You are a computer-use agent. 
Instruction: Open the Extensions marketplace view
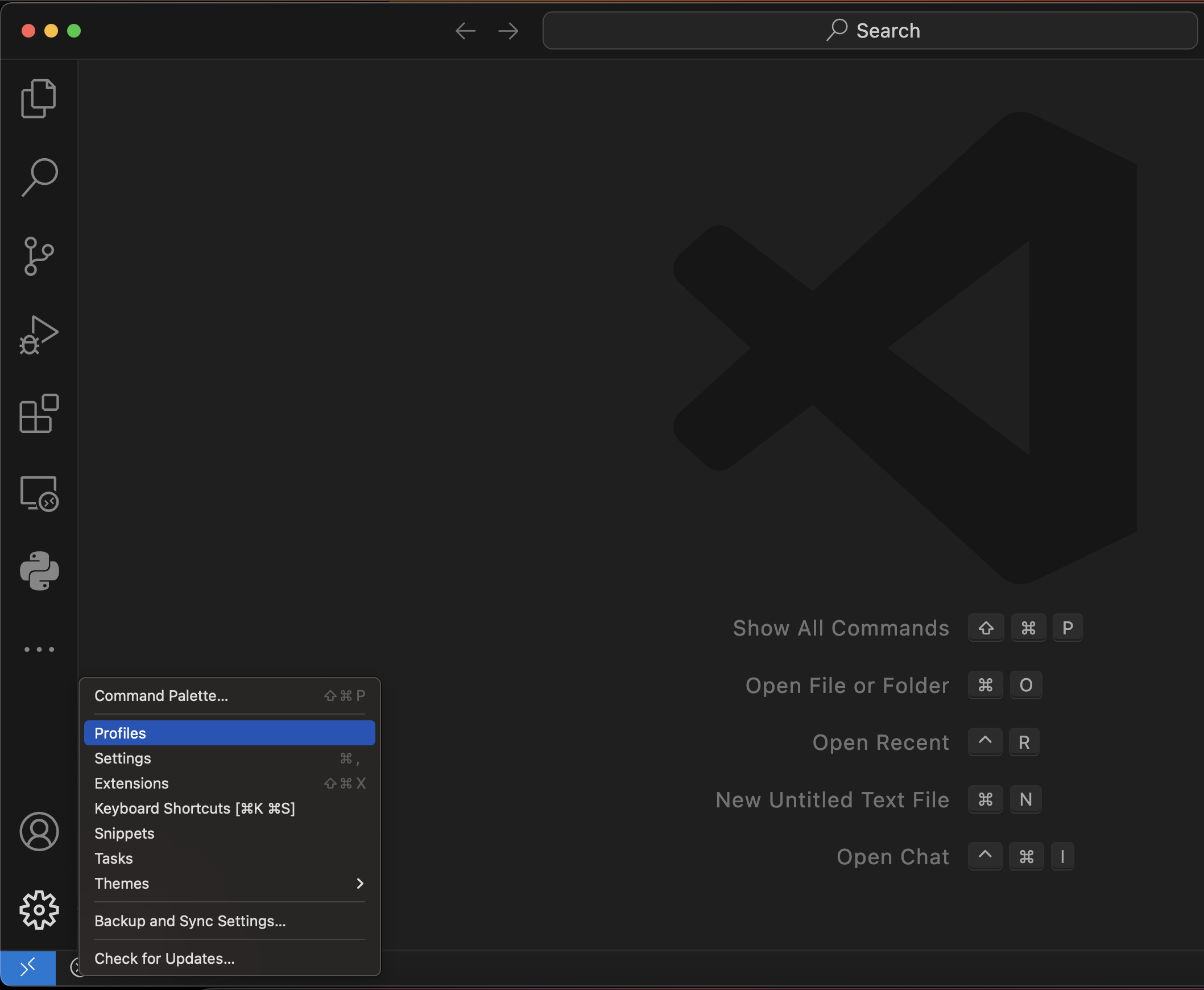(x=39, y=413)
